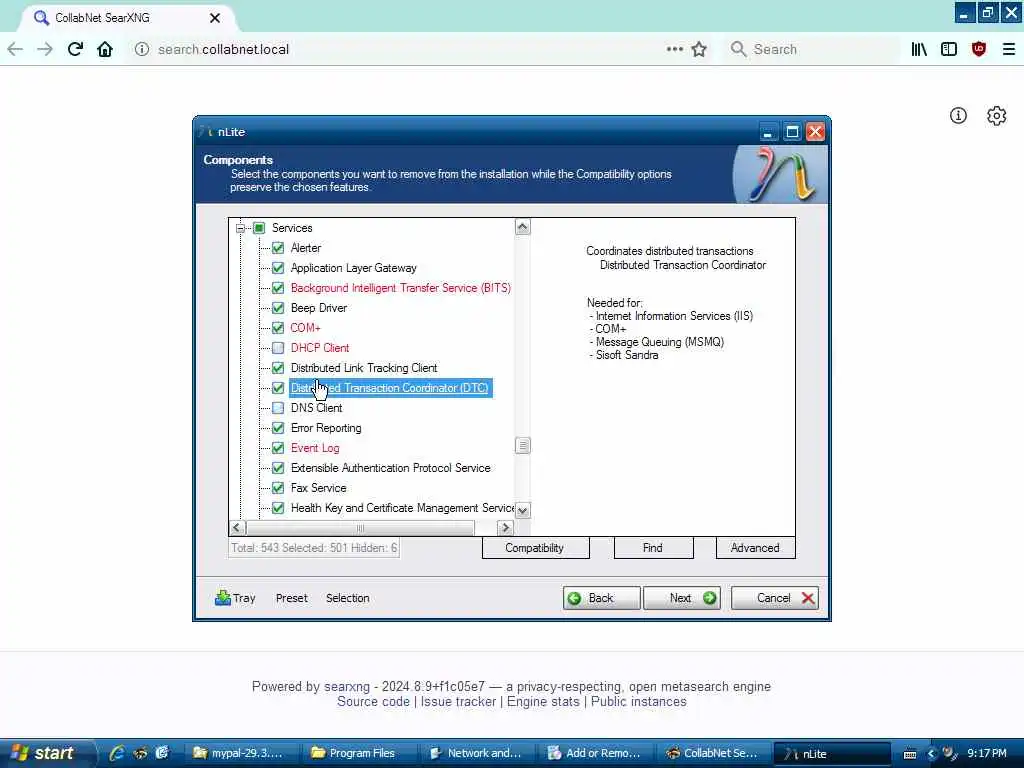The width and height of the screenshot is (1024, 768).
Task: Toggle the Application Layer Gateway checkbox
Action: pos(278,268)
